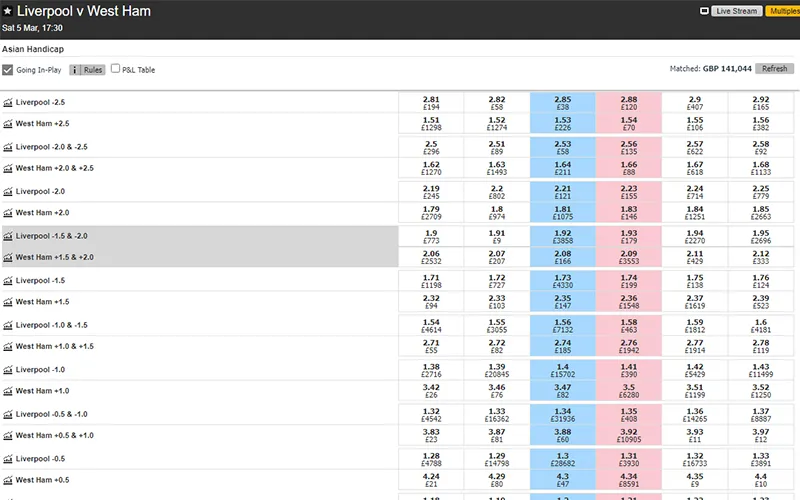800x500 pixels.
Task: Open graph icon for West Ham +0.5
Action: point(8,480)
